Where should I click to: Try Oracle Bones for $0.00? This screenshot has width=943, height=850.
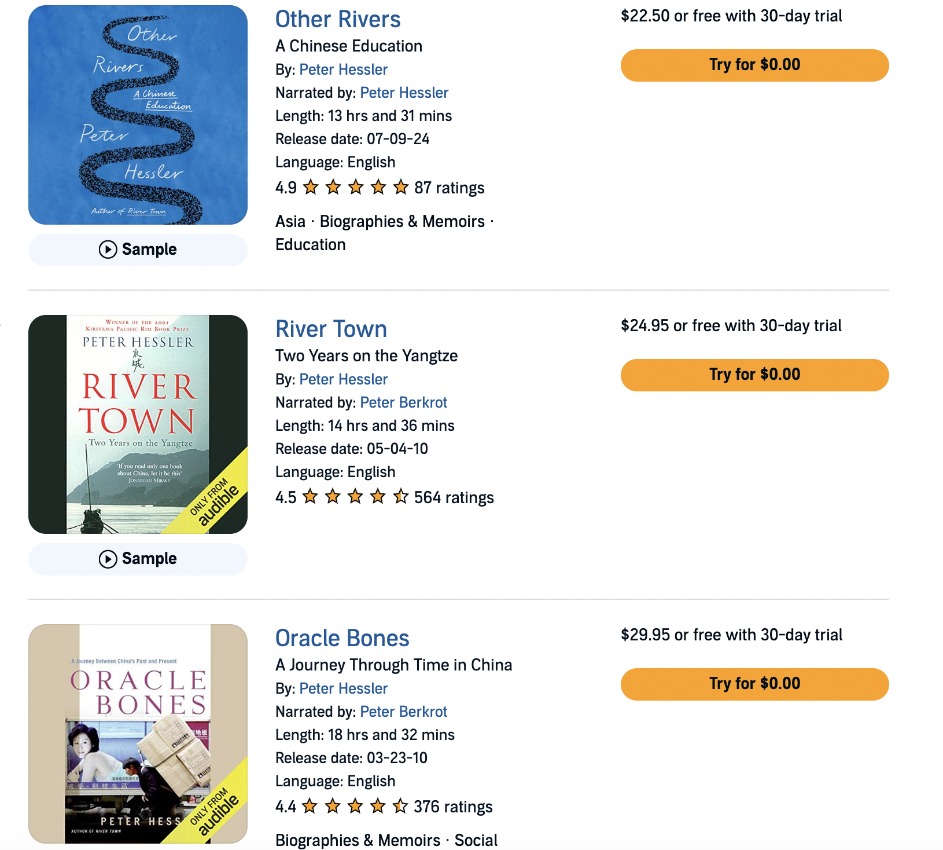click(755, 684)
